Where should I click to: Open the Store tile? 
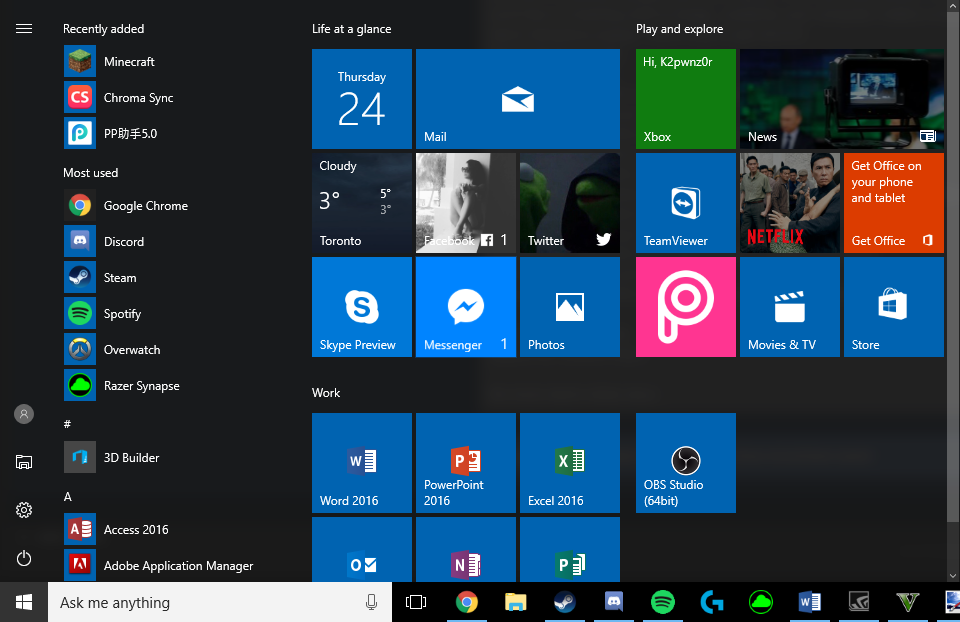click(x=893, y=307)
